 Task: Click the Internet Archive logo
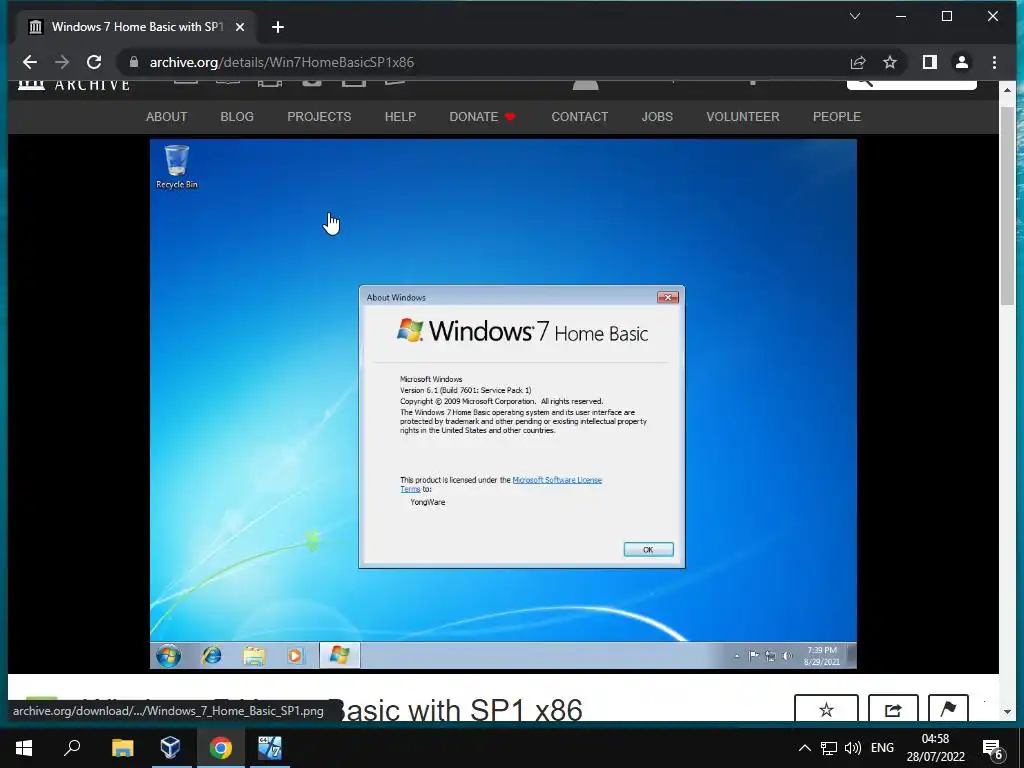(x=74, y=85)
